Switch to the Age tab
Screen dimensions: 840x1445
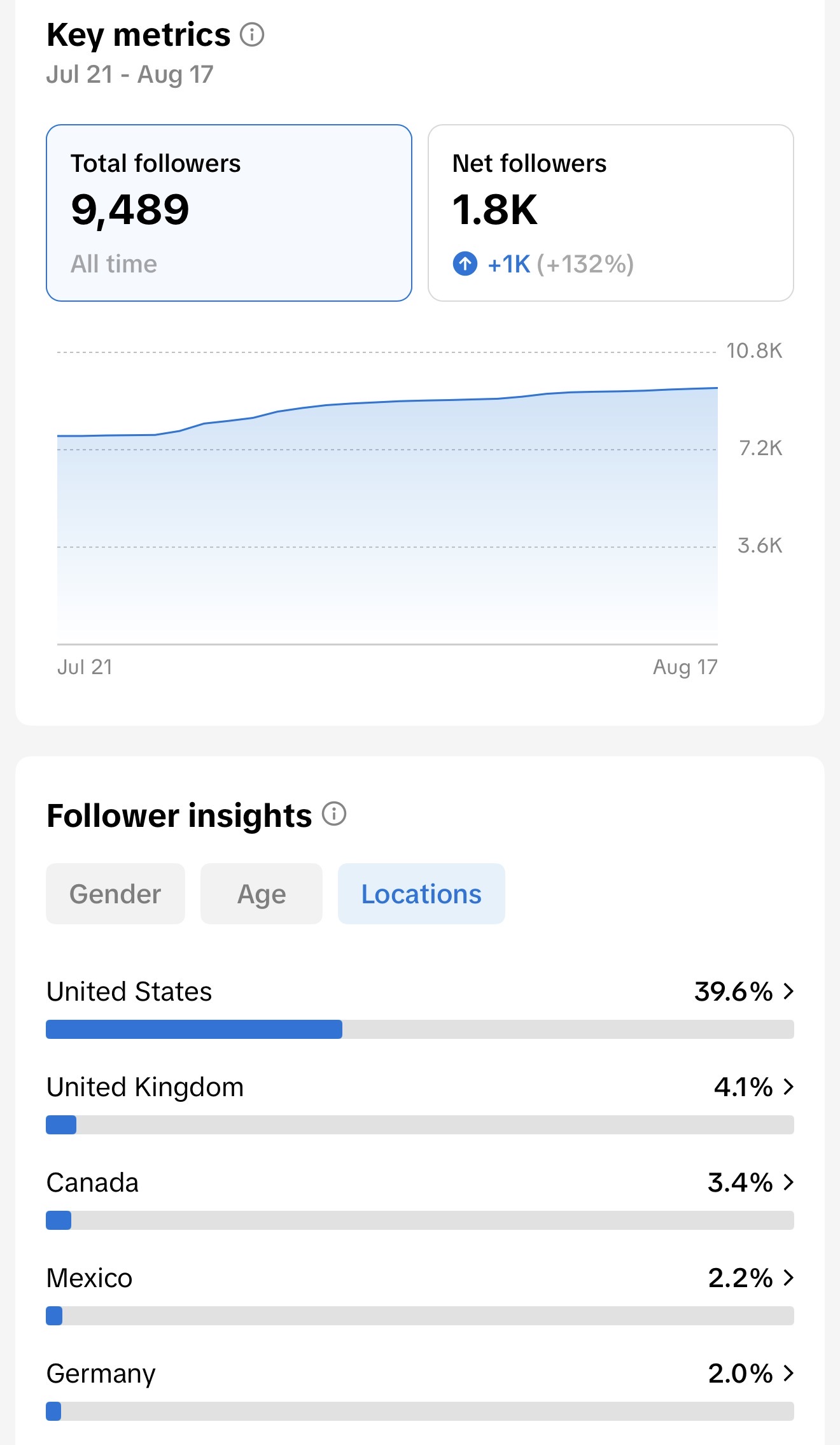click(x=262, y=894)
